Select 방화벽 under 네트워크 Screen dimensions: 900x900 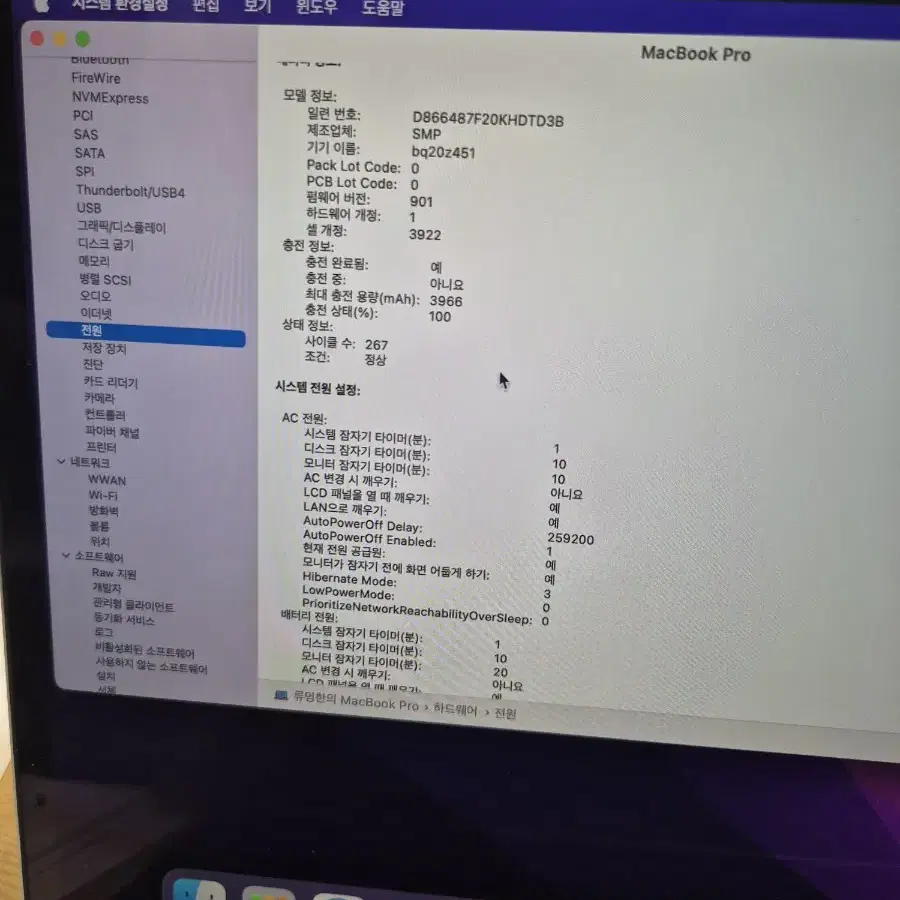click(x=103, y=510)
